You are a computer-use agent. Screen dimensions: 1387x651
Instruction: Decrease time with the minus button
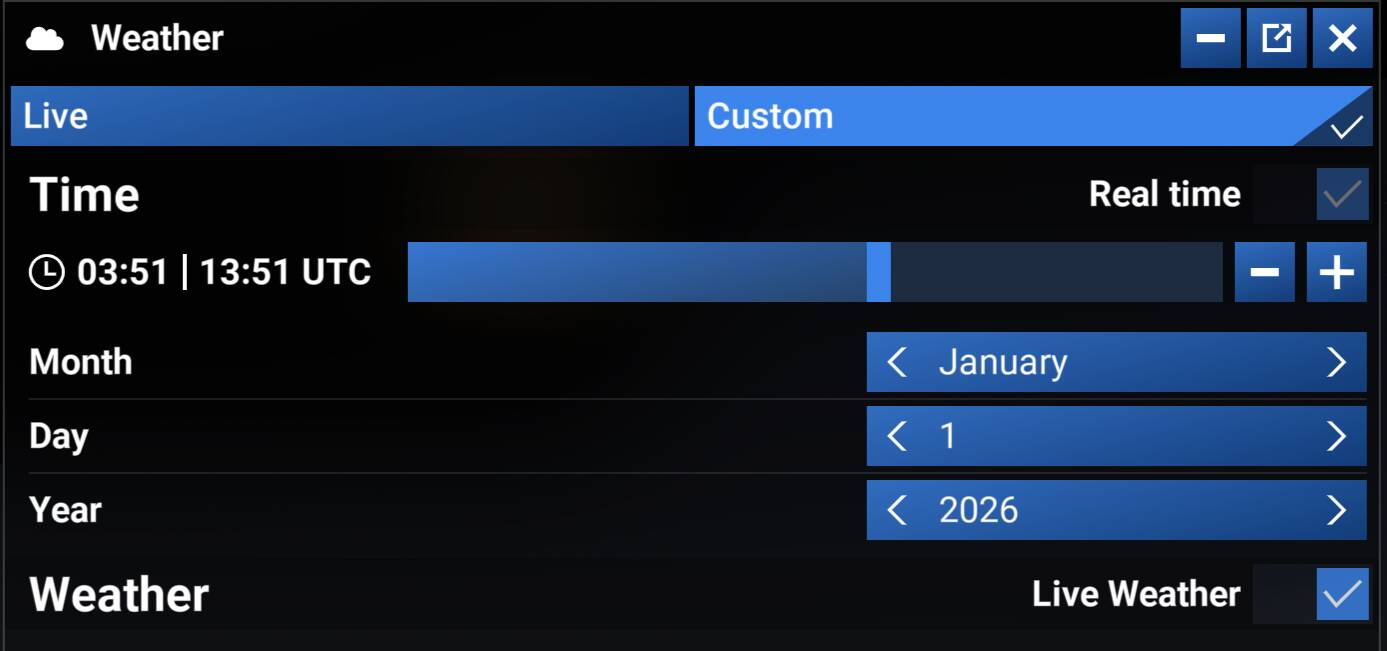point(1264,272)
